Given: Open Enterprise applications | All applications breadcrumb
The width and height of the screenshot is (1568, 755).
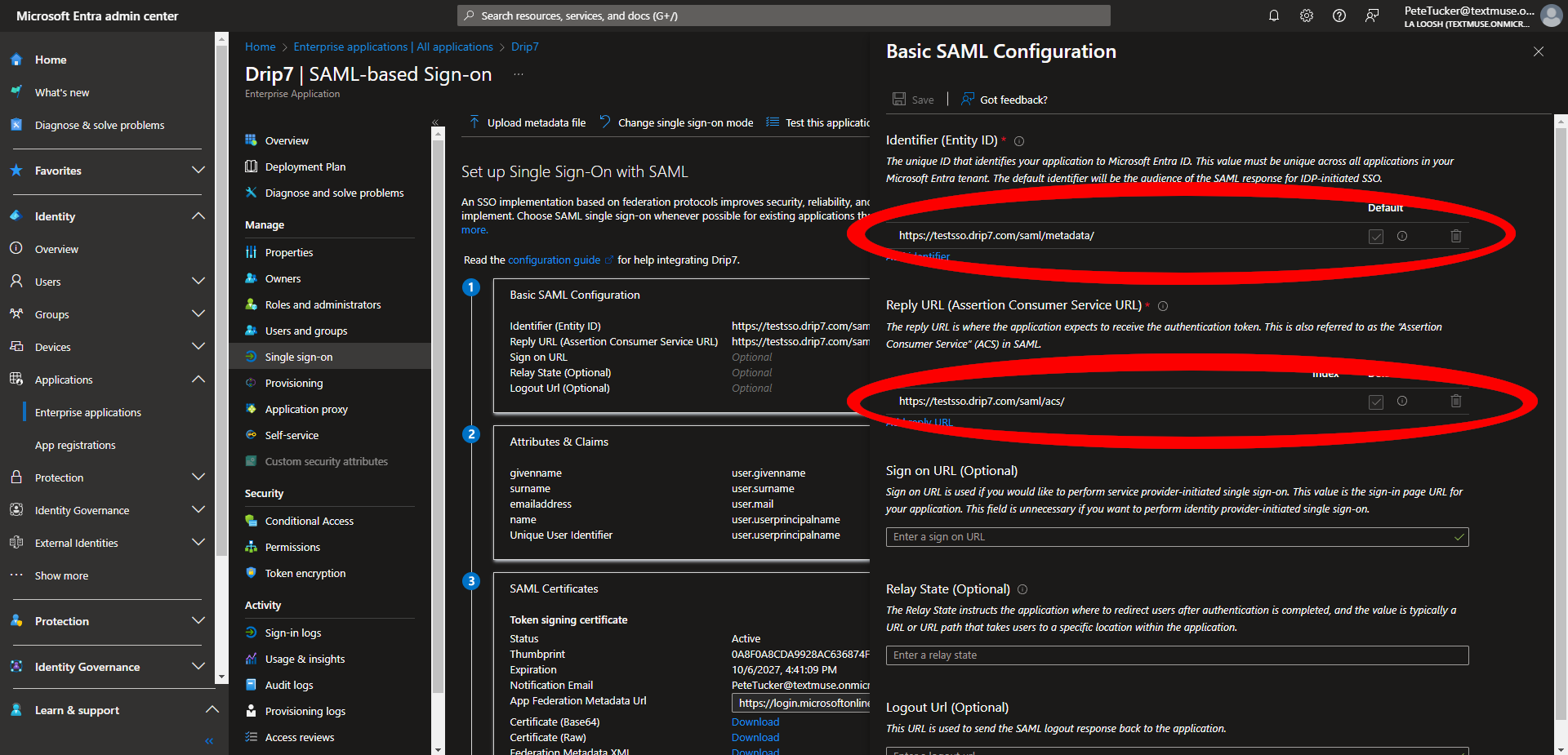Looking at the screenshot, I should click(x=394, y=47).
